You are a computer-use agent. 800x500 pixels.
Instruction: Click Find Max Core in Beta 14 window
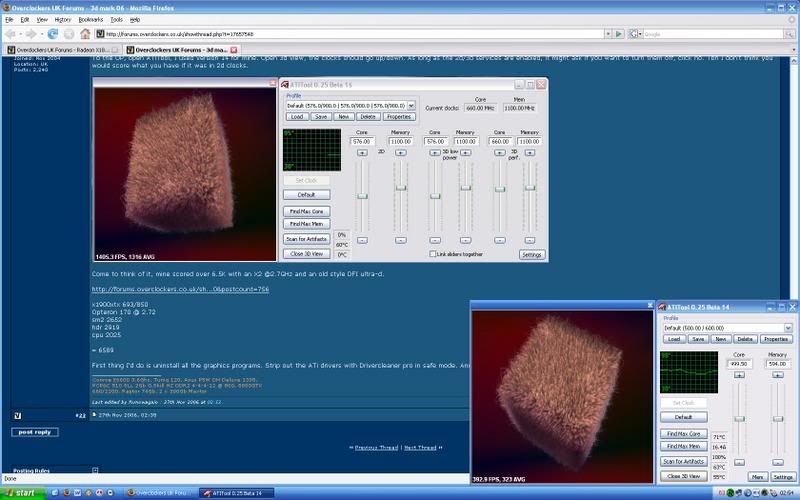(x=684, y=433)
